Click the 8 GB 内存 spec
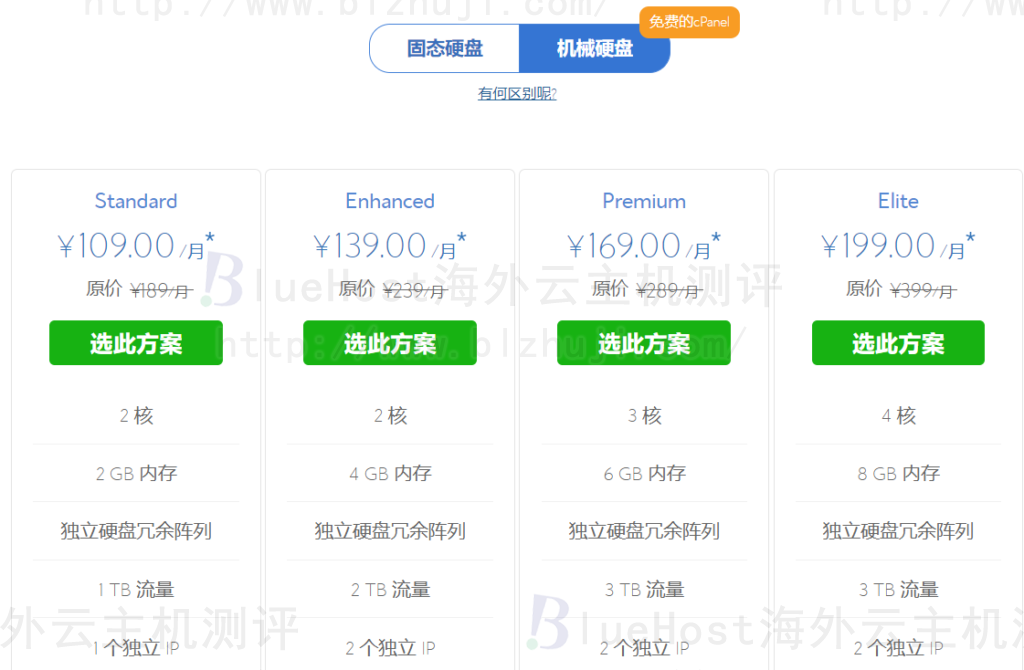 pos(898,473)
